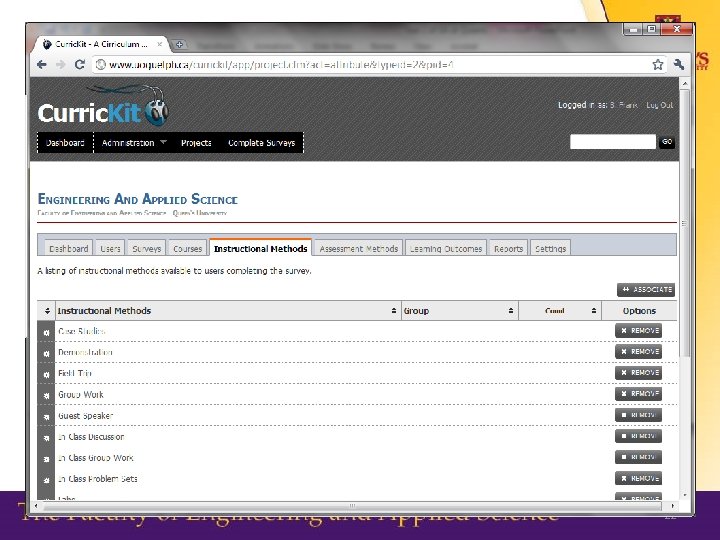Switch to the Users tab
720x540 pixels.
pyautogui.click(x=110, y=248)
